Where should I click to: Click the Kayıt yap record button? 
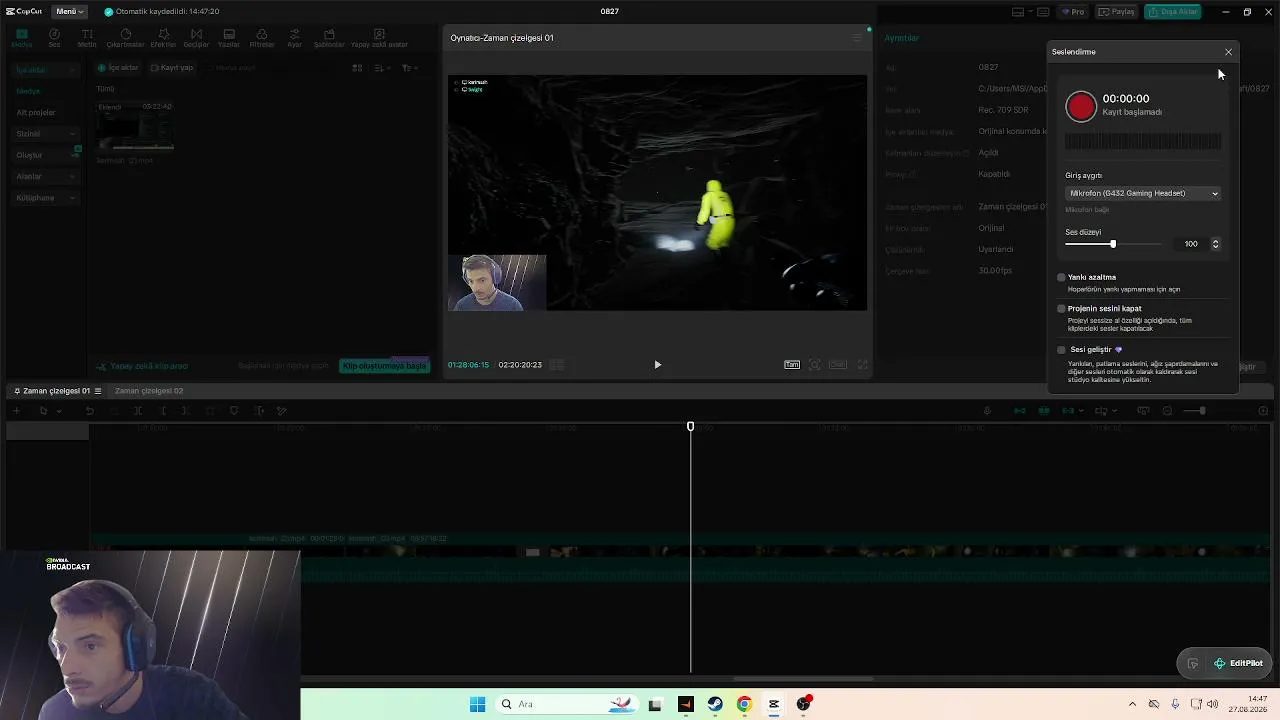(172, 68)
